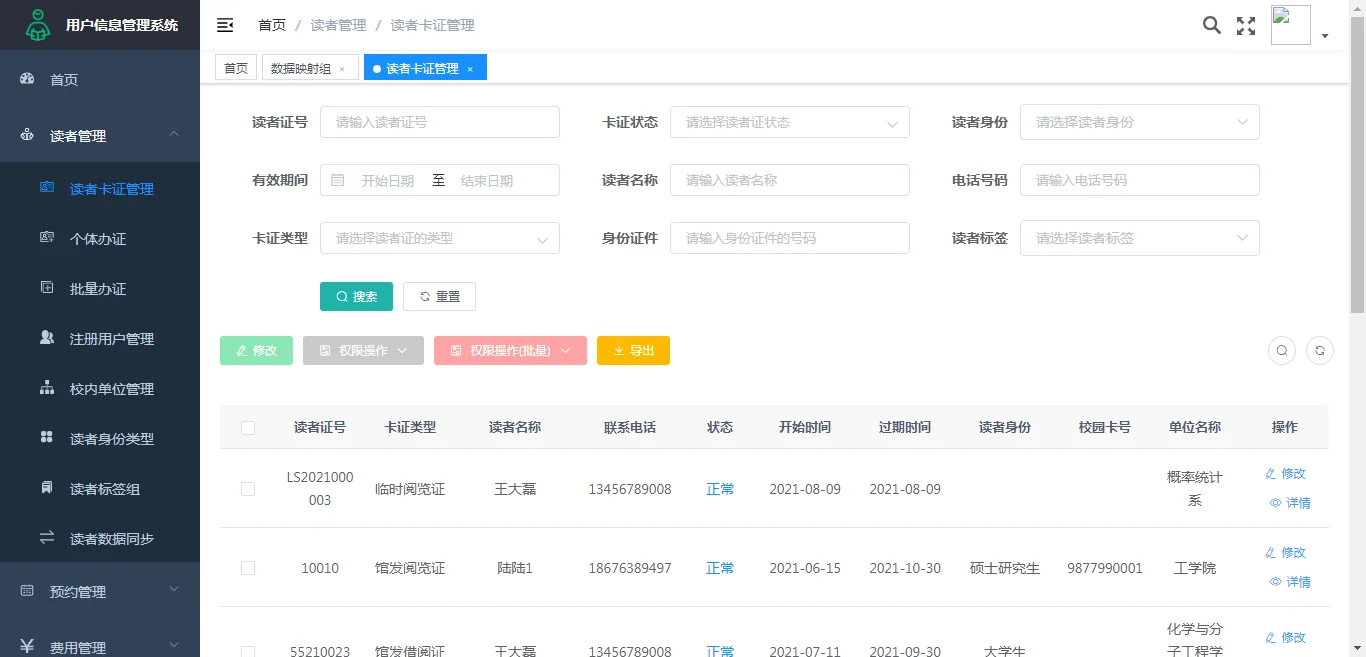Switch to the 首页 tab

236,68
